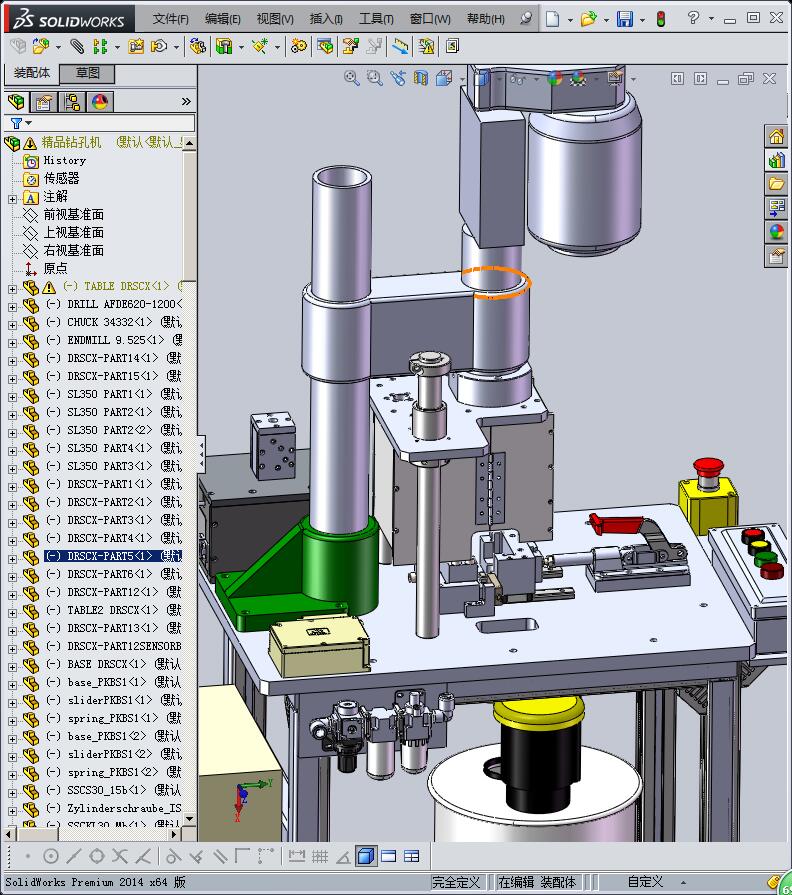Open the DisplayManager color ball tab
792x895 pixels.
[100, 102]
